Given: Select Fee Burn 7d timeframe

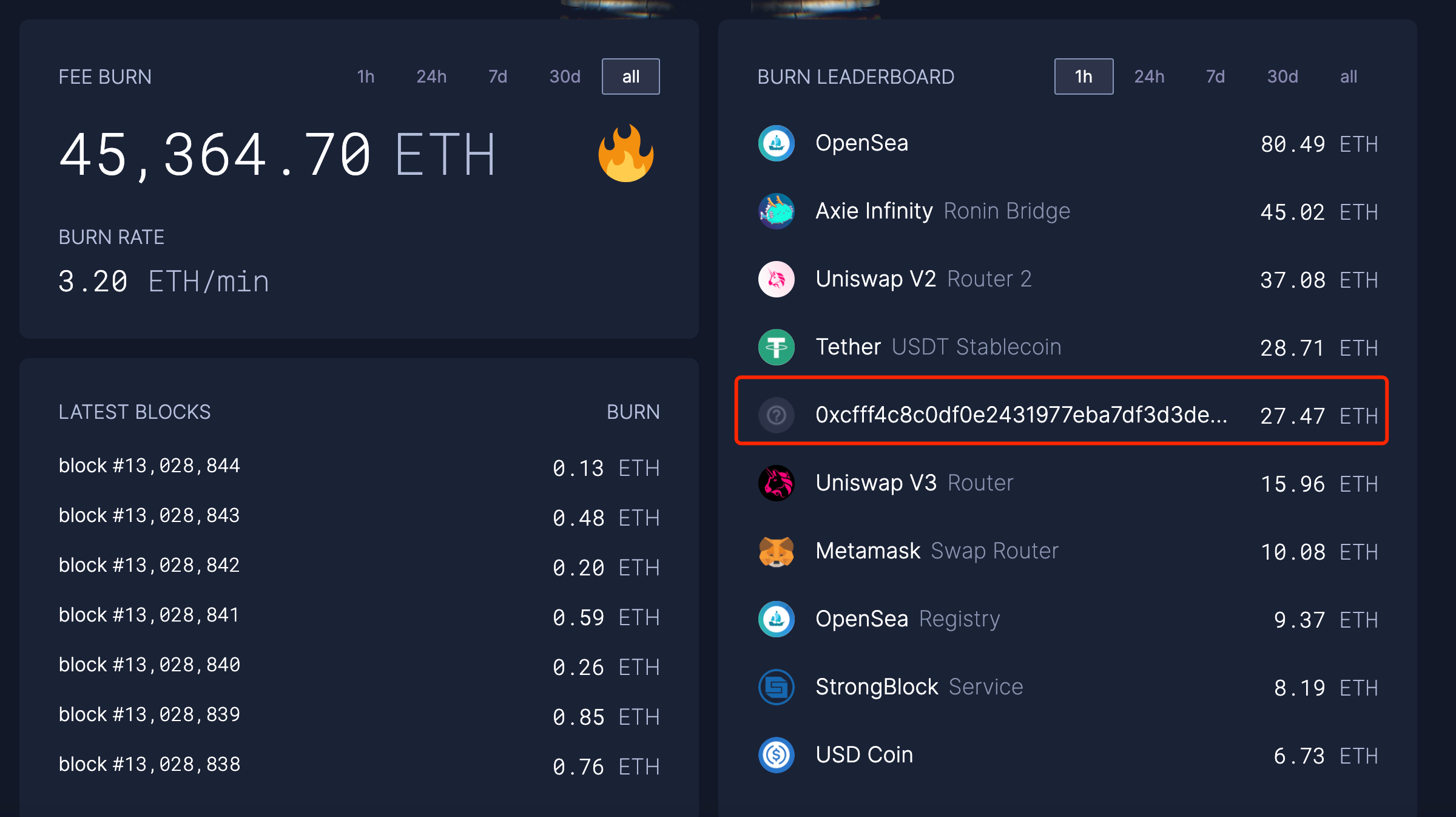Looking at the screenshot, I should 498,76.
